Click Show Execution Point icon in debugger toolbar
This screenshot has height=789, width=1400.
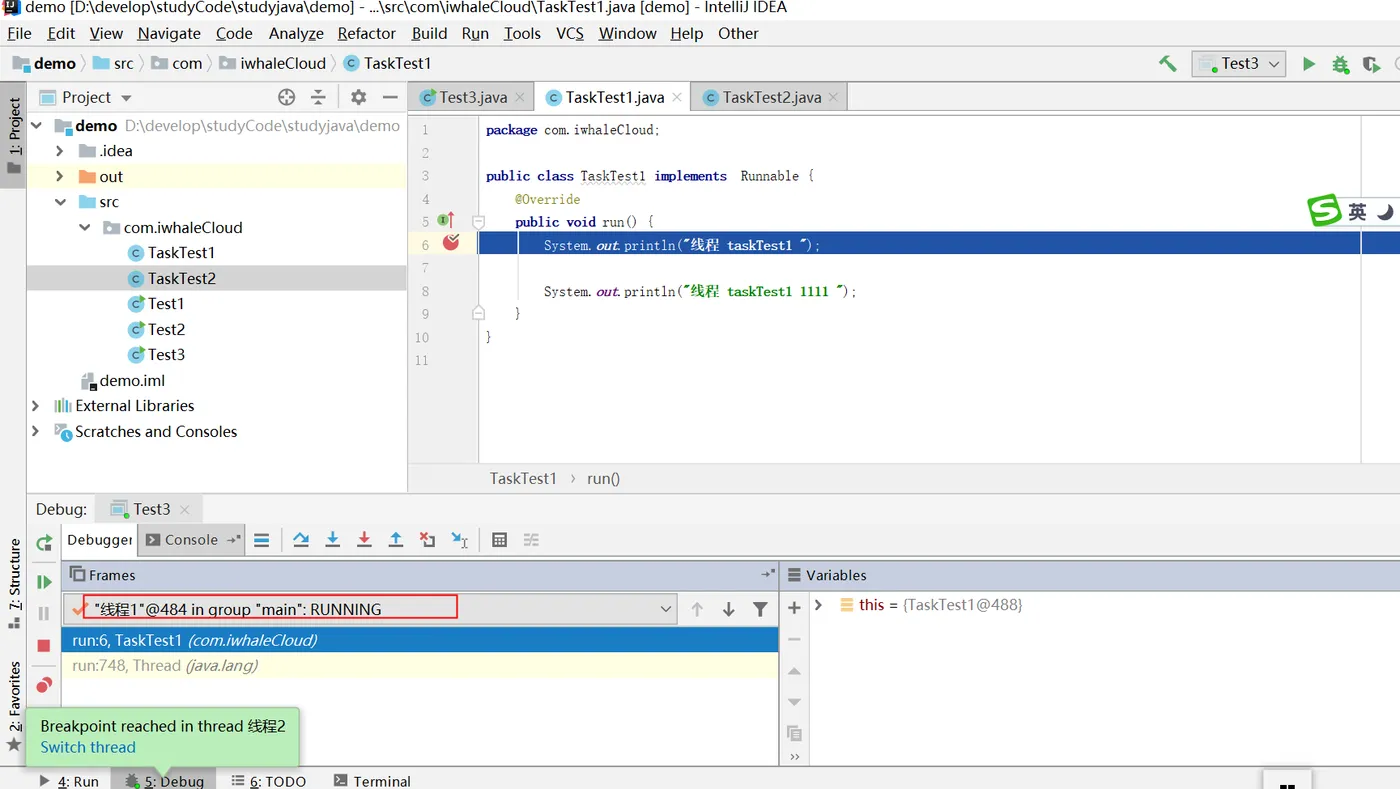[261, 540]
